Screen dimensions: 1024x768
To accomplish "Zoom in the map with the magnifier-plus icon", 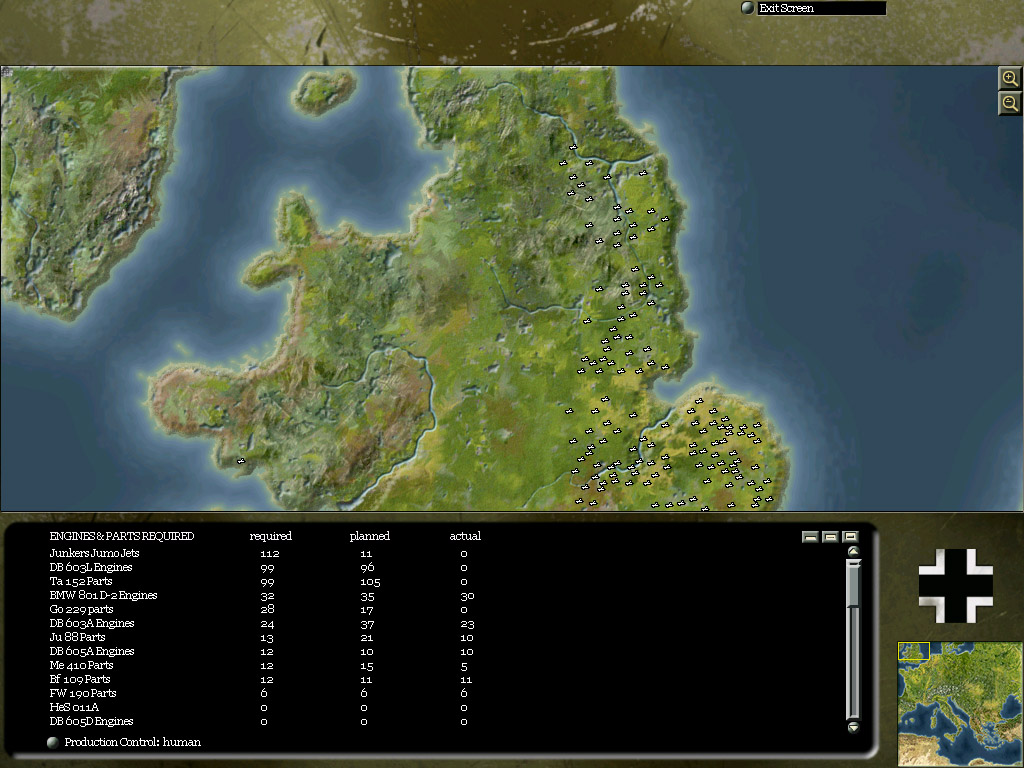I will tap(1010, 78).
